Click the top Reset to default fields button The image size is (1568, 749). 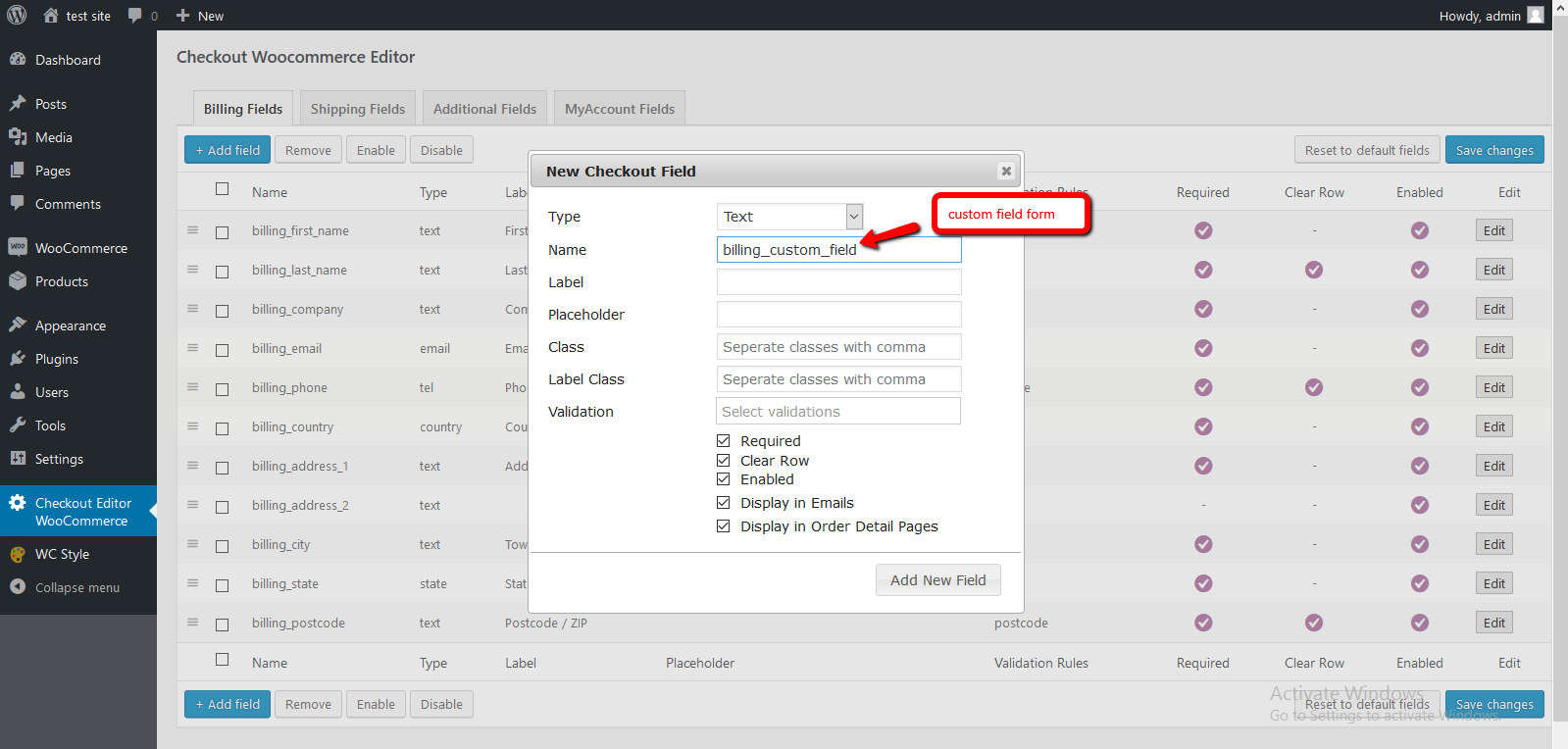pyautogui.click(x=1367, y=150)
